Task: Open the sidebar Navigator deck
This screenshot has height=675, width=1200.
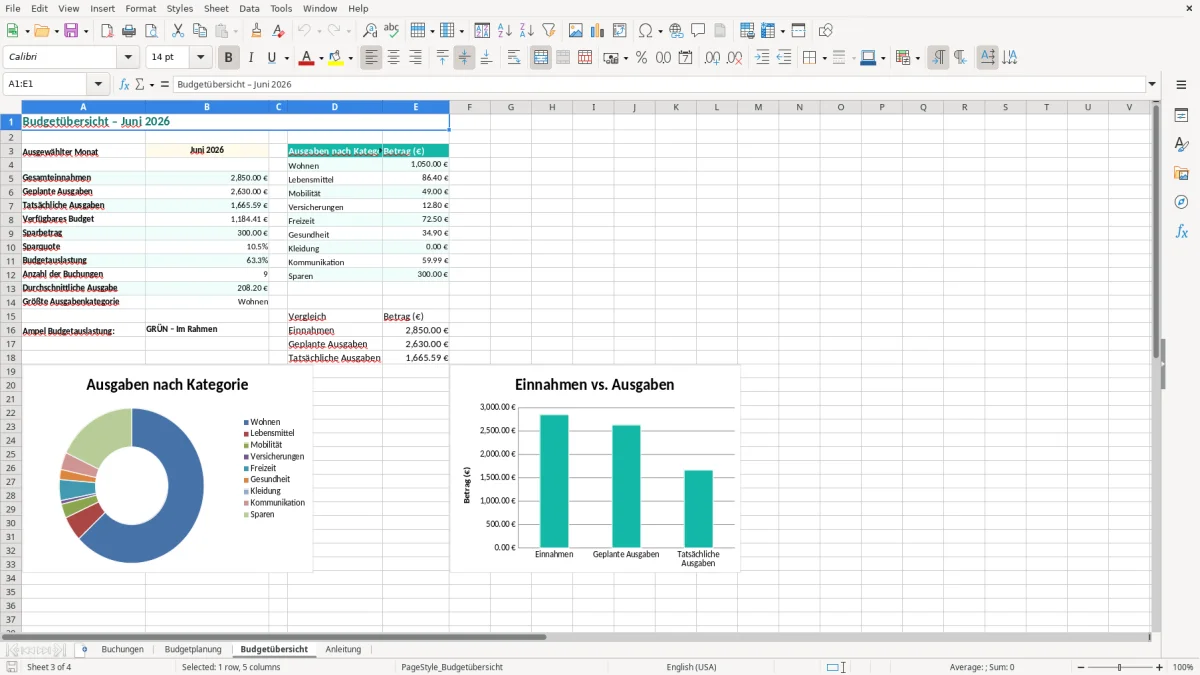Action: (x=1181, y=203)
